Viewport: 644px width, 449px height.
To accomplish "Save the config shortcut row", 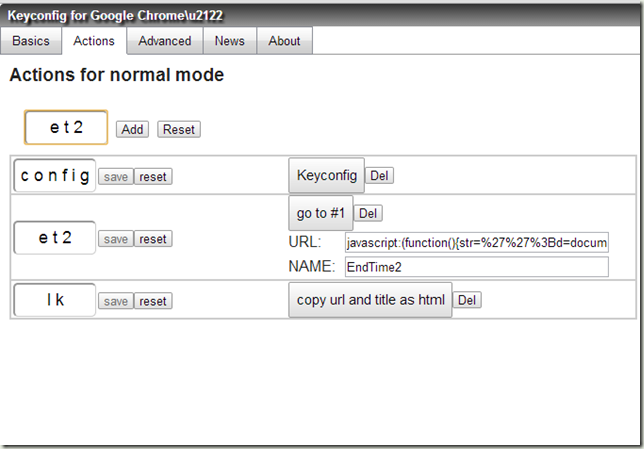I will [x=116, y=177].
